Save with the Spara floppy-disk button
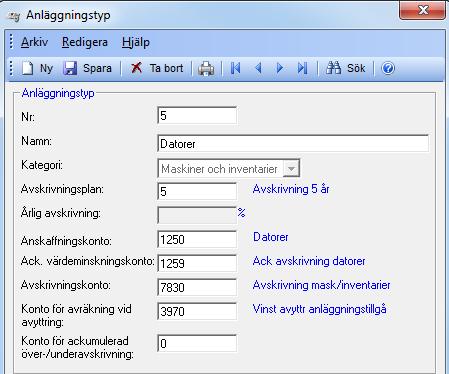The image size is (449, 374). [87, 68]
